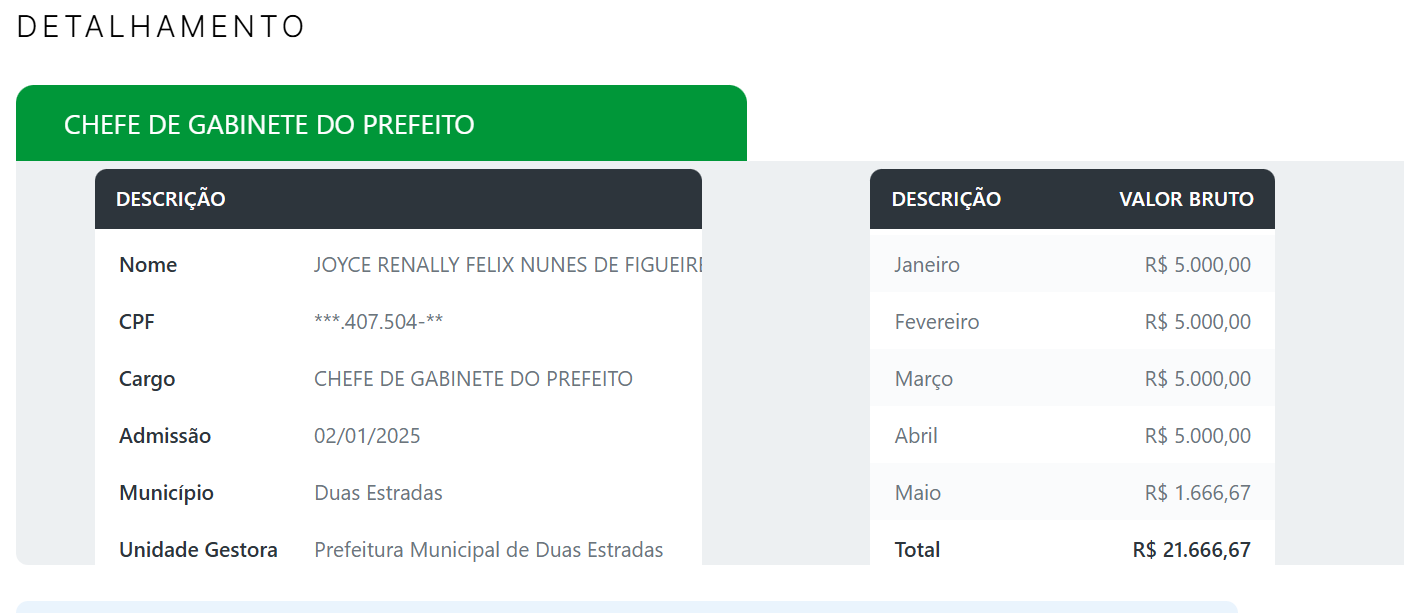Click the Abril month label

tap(916, 436)
